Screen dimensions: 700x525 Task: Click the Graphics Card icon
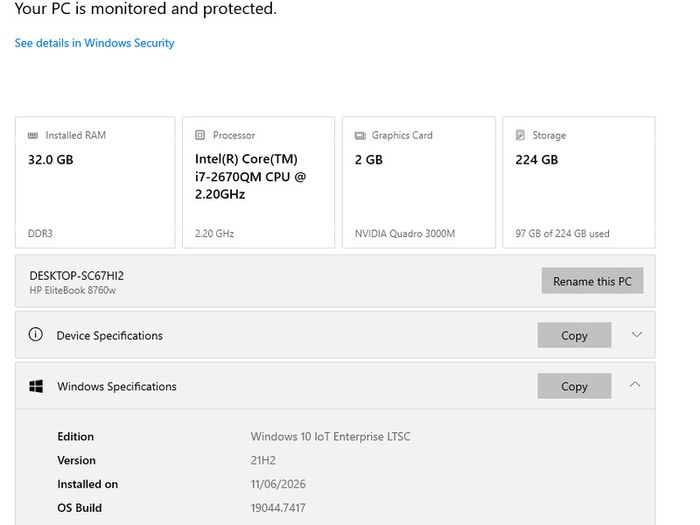360,135
